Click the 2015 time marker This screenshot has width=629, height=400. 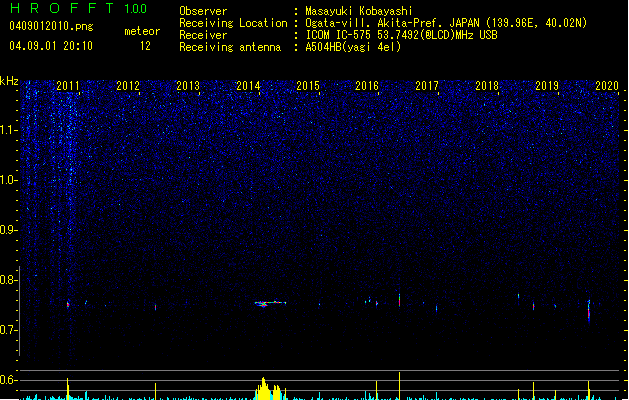[308, 86]
